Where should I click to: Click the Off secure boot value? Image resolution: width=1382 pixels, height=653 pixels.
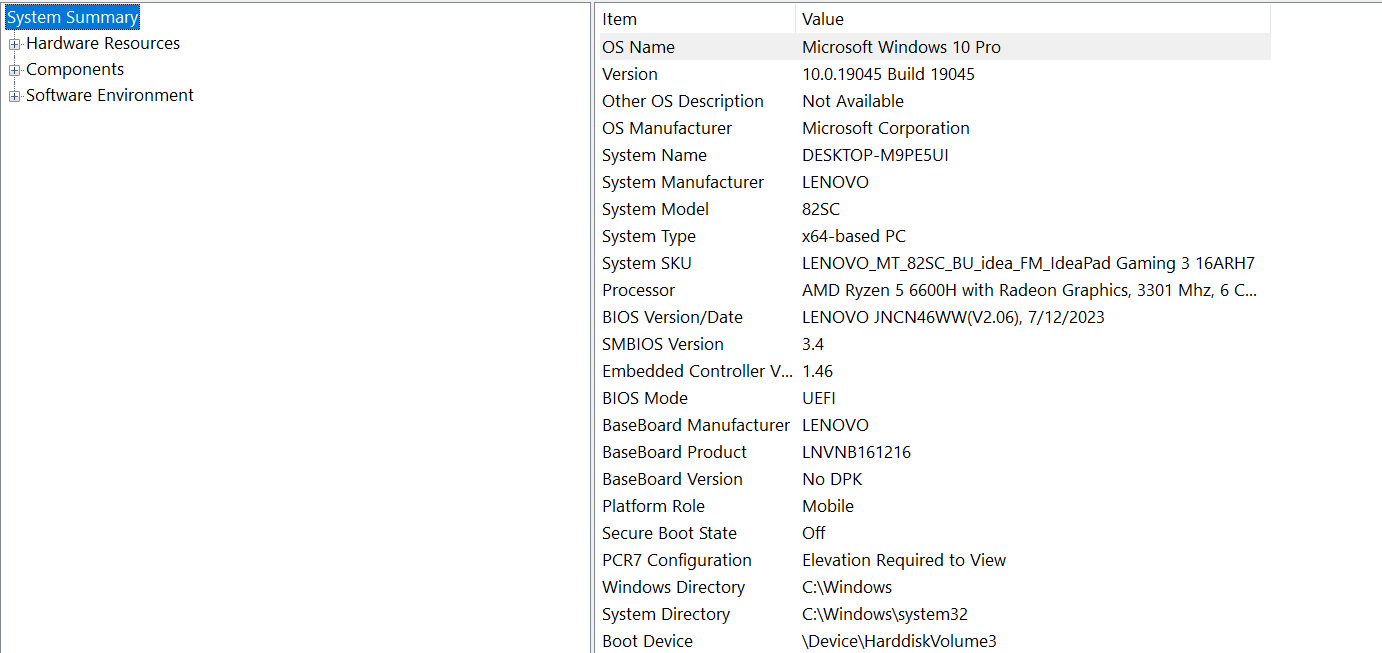coord(814,533)
